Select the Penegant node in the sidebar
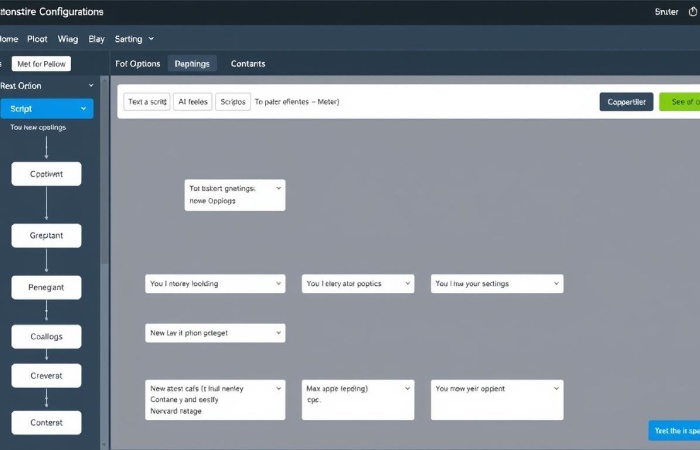Screen dimensions: 700x450 click(x=46, y=287)
